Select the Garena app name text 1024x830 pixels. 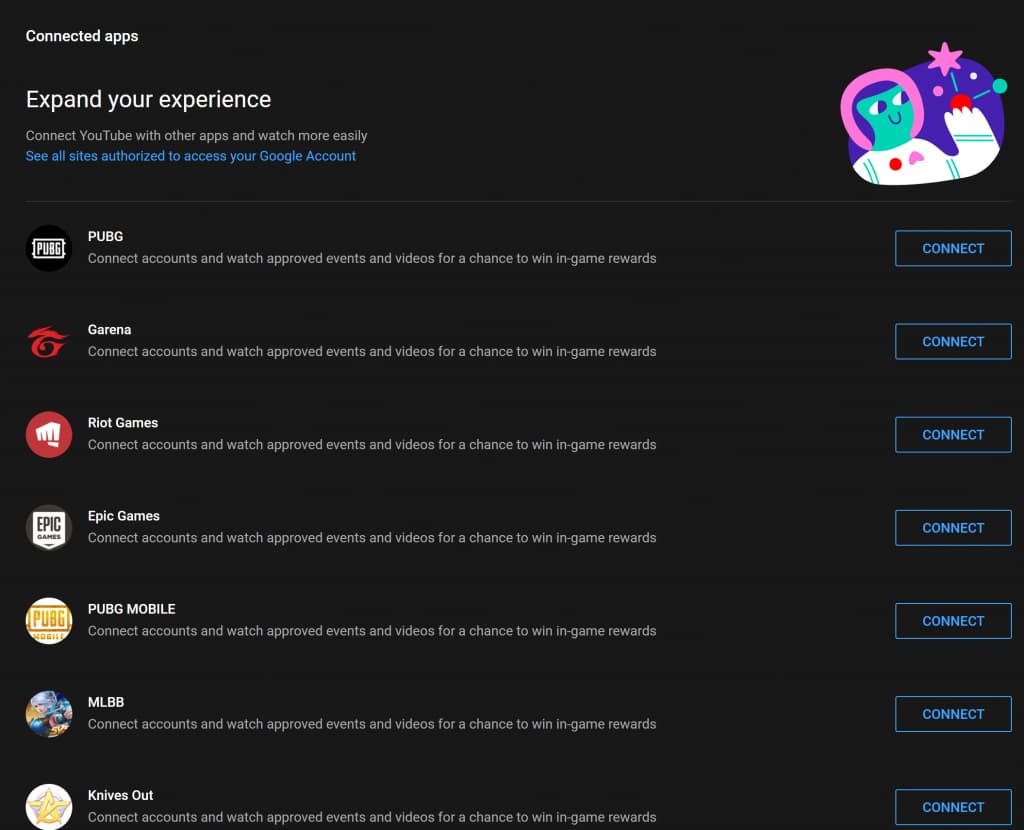point(109,330)
